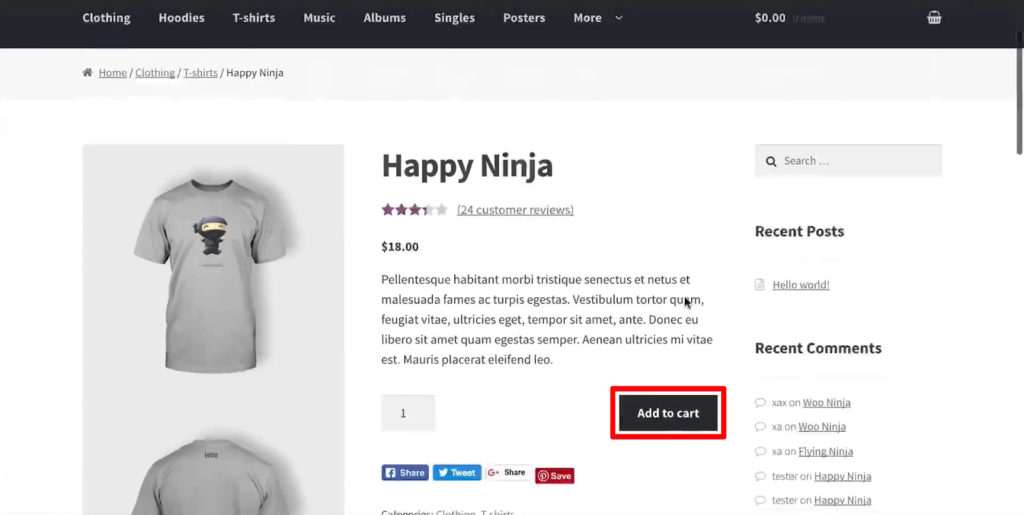Open the Flying Ninja comment link
1024x515 pixels.
tap(825, 452)
